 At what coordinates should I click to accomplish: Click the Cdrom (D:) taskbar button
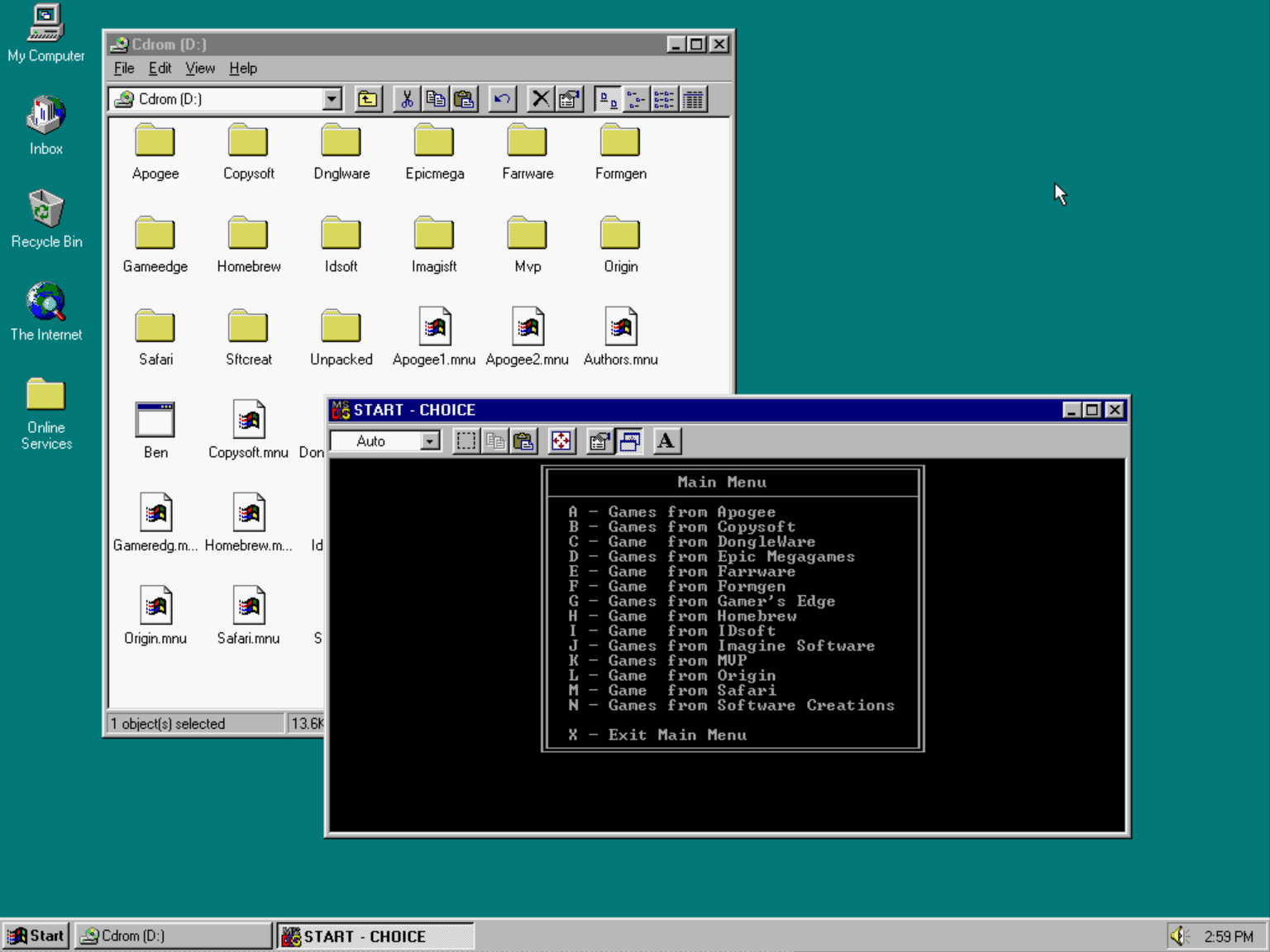coord(173,935)
